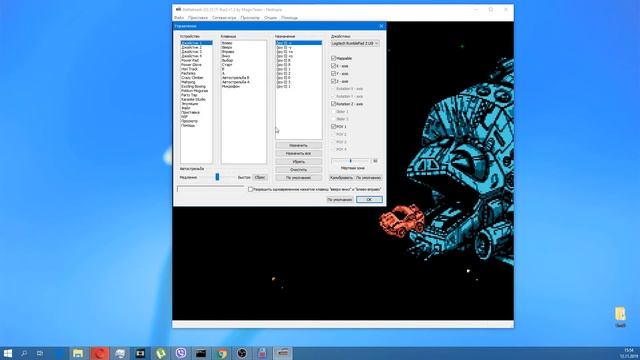This screenshot has width=640, height=360.
Task: Open the Просмотр menu
Action: [x=250, y=18]
